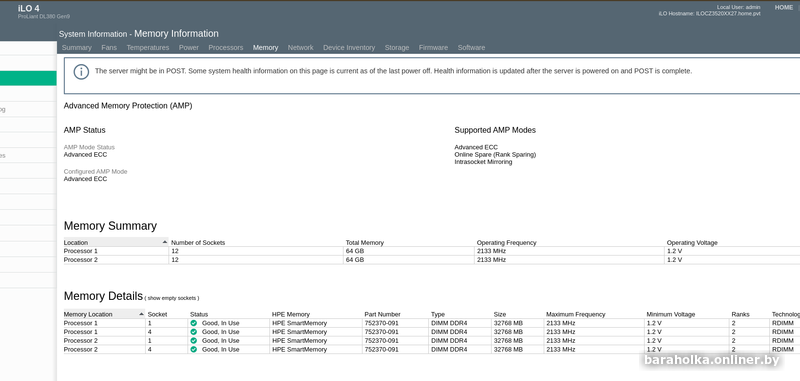Image resolution: width=800 pixels, height=381 pixels.
Task: Click the info icon in POST notice
Action: click(x=81, y=72)
